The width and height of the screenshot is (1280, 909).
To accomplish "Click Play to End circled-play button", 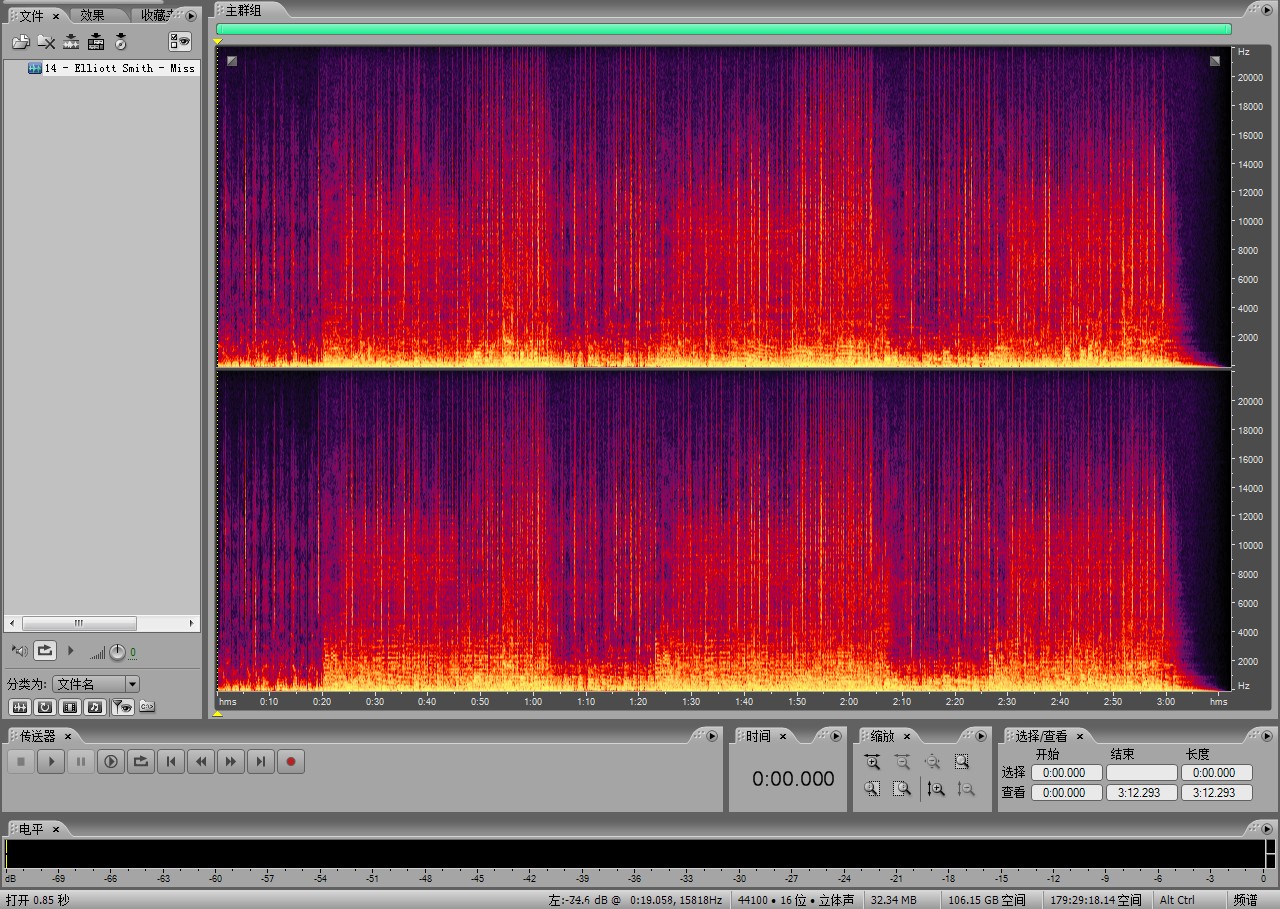I will (111, 762).
